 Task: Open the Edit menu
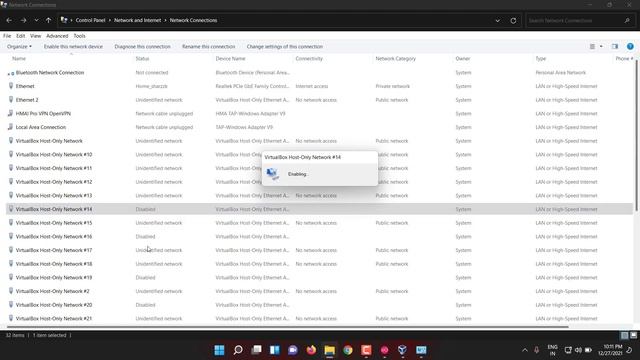20,36
